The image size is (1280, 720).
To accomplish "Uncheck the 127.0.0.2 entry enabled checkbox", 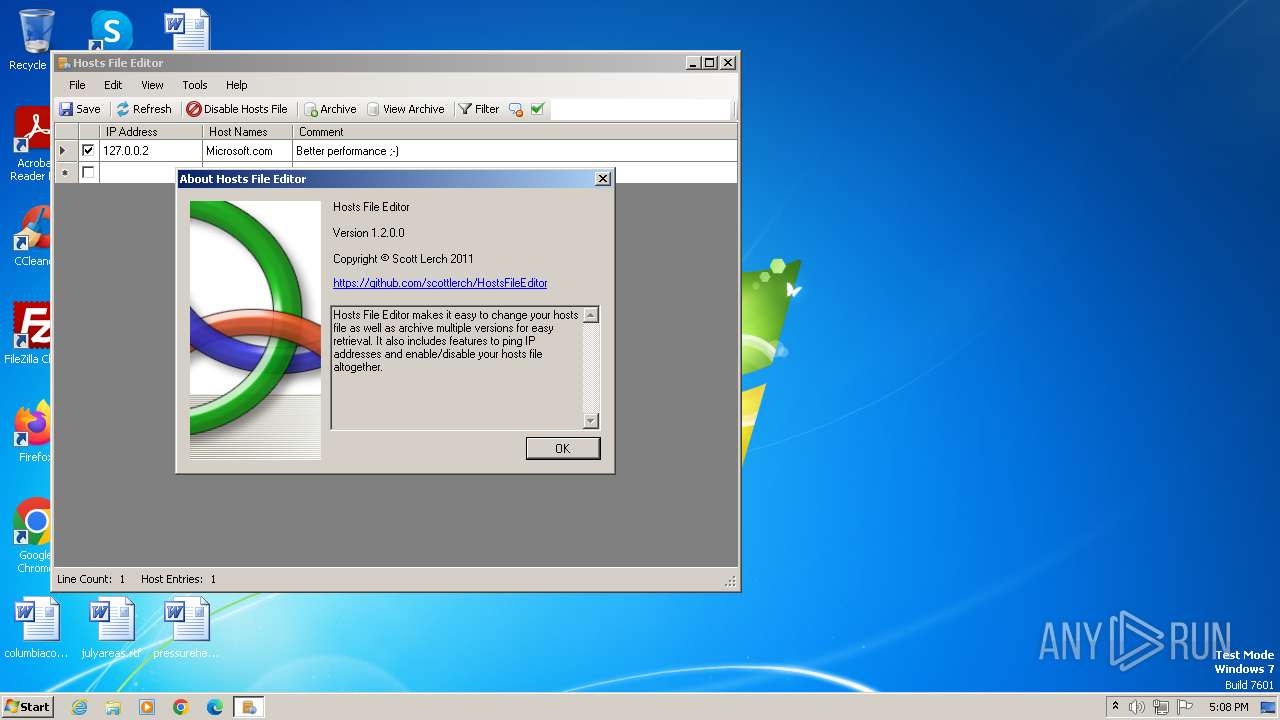I will pos(88,151).
